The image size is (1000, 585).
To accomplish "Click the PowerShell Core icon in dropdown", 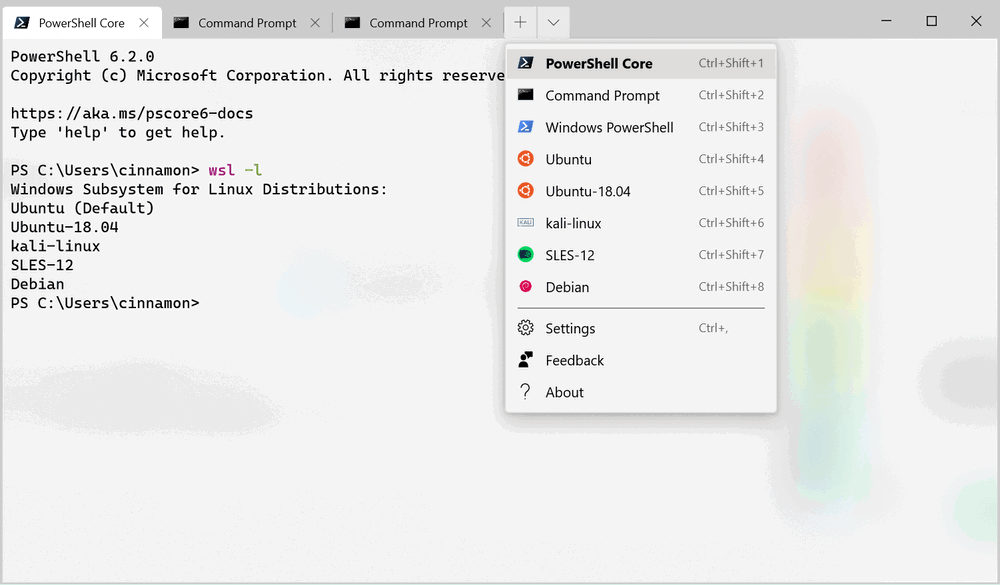I will [x=525, y=63].
